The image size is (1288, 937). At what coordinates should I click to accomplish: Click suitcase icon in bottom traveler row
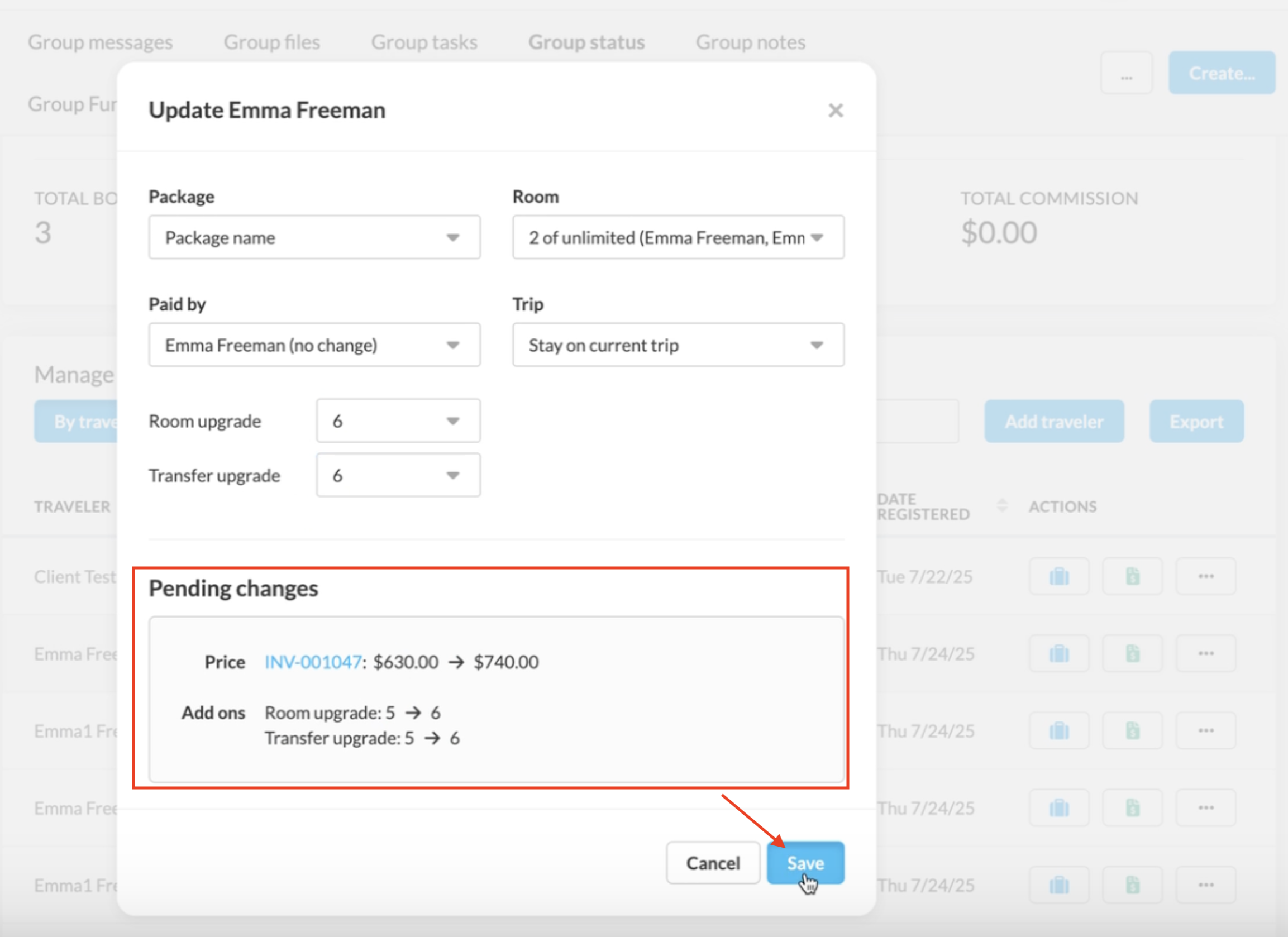point(1058,885)
